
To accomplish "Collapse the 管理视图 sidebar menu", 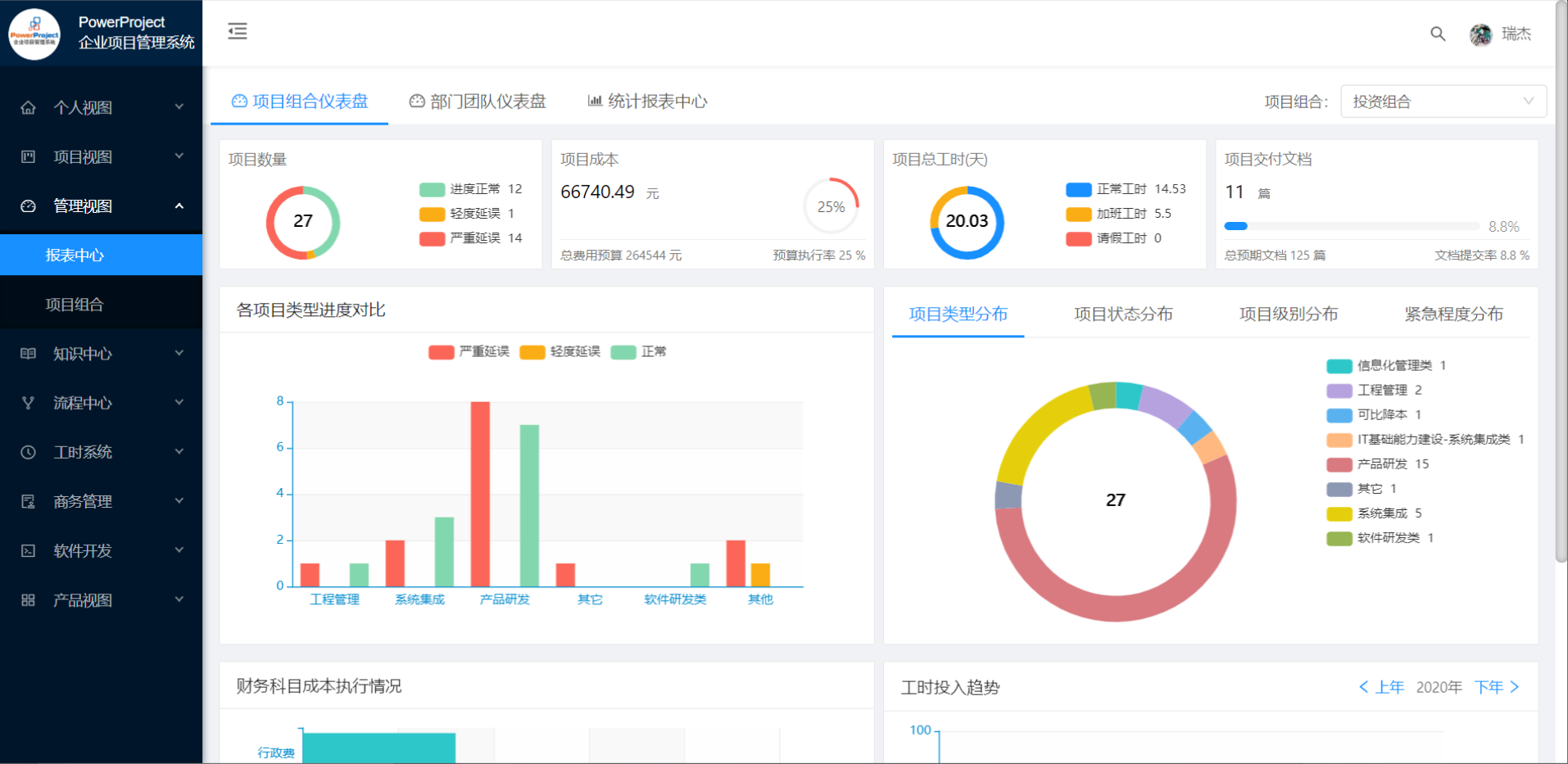I will point(102,206).
